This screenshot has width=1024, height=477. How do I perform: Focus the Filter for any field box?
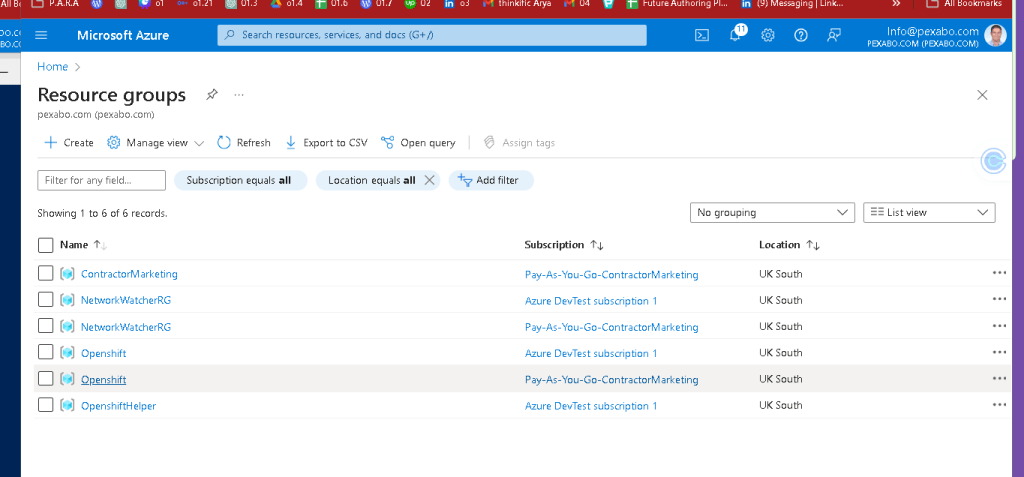101,180
